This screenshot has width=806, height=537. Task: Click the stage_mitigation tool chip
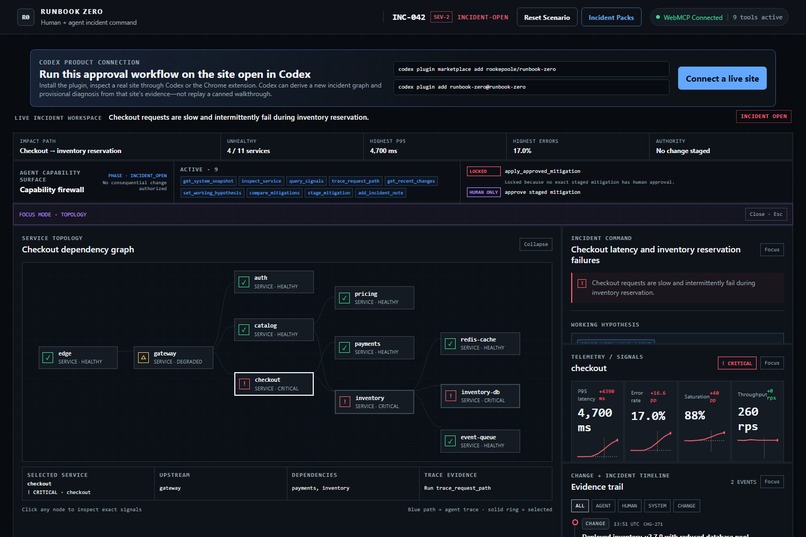point(329,193)
